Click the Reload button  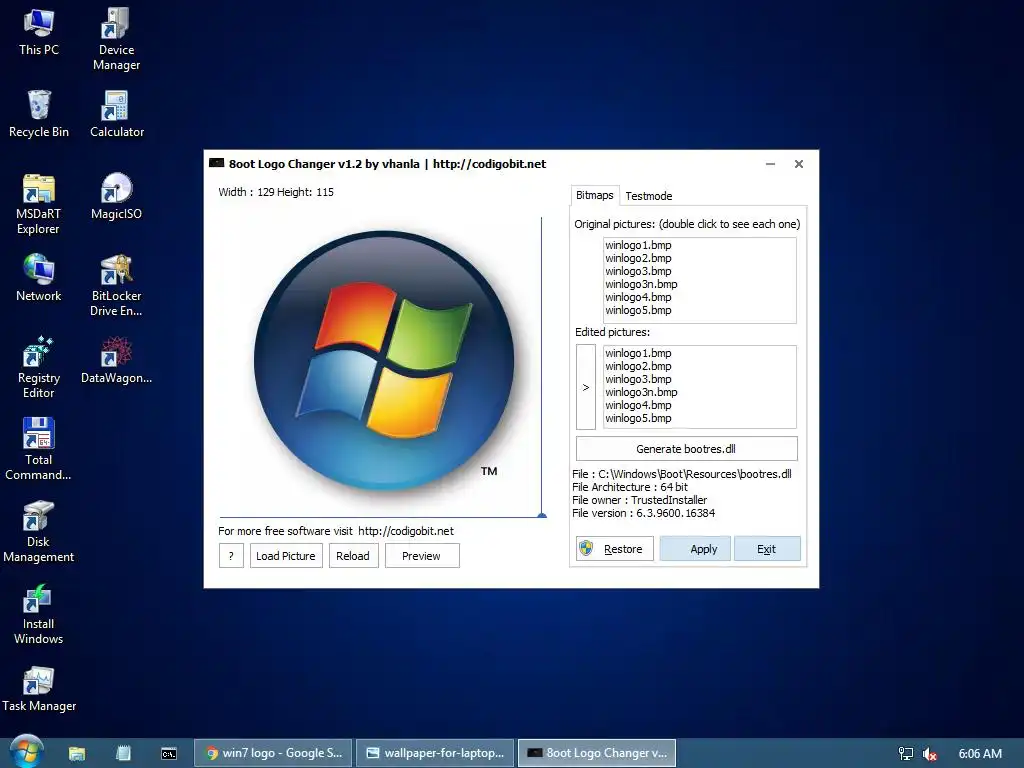(x=353, y=556)
